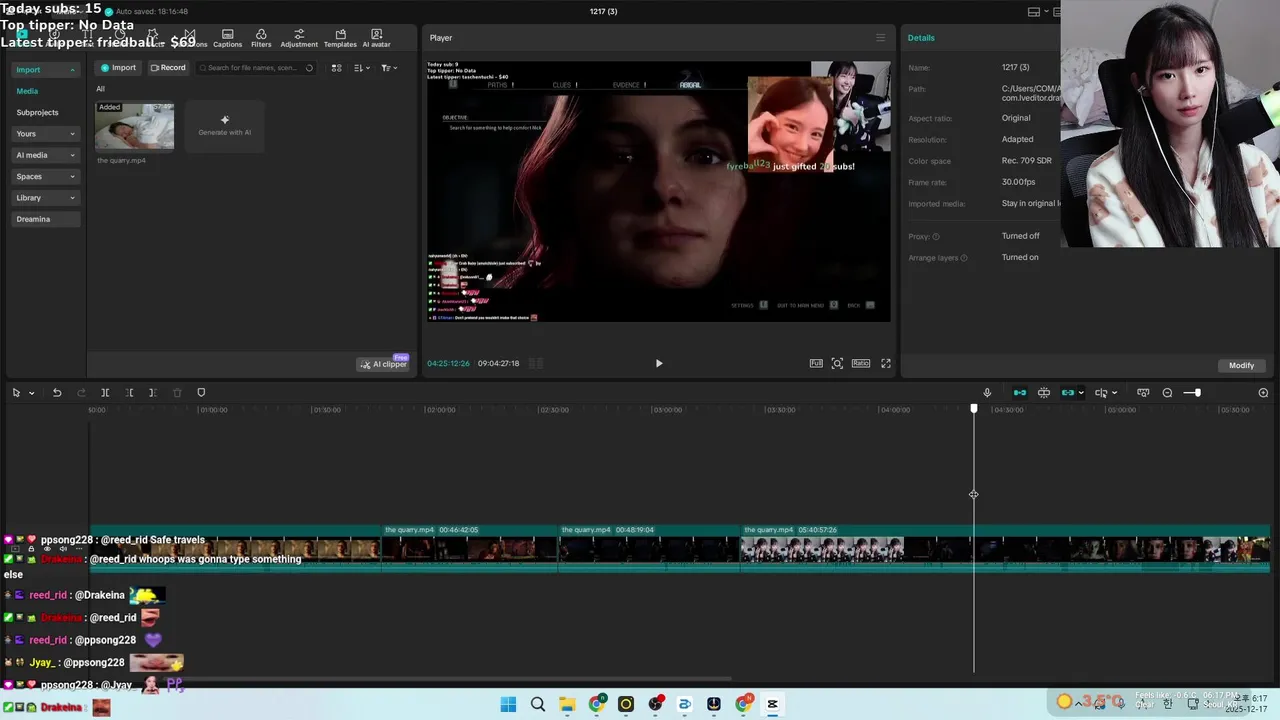1280x720 pixels.
Task: Expand the Spaces sidebar section
Action: (45, 176)
